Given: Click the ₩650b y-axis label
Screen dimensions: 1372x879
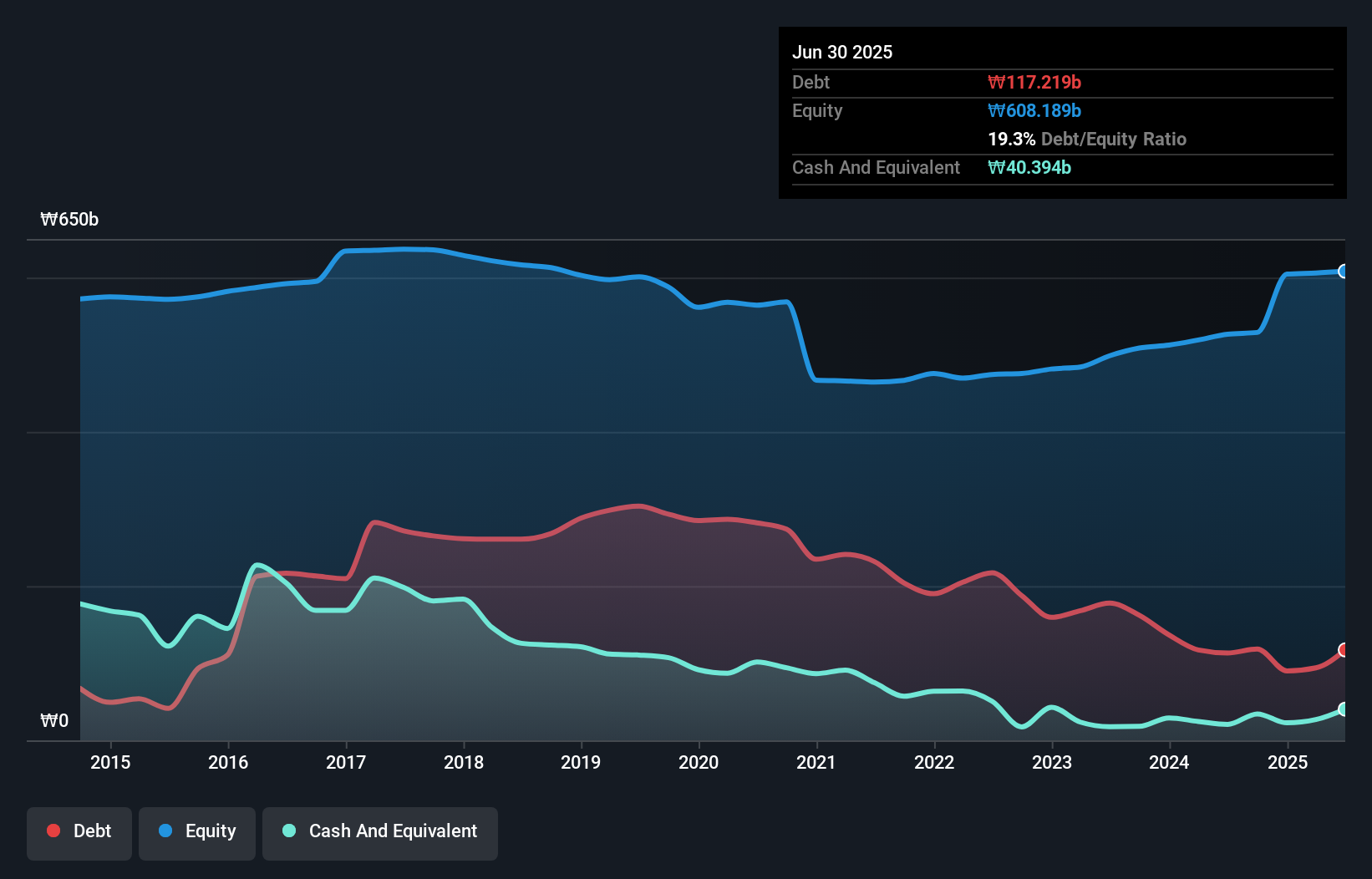Looking at the screenshot, I should pyautogui.click(x=69, y=220).
